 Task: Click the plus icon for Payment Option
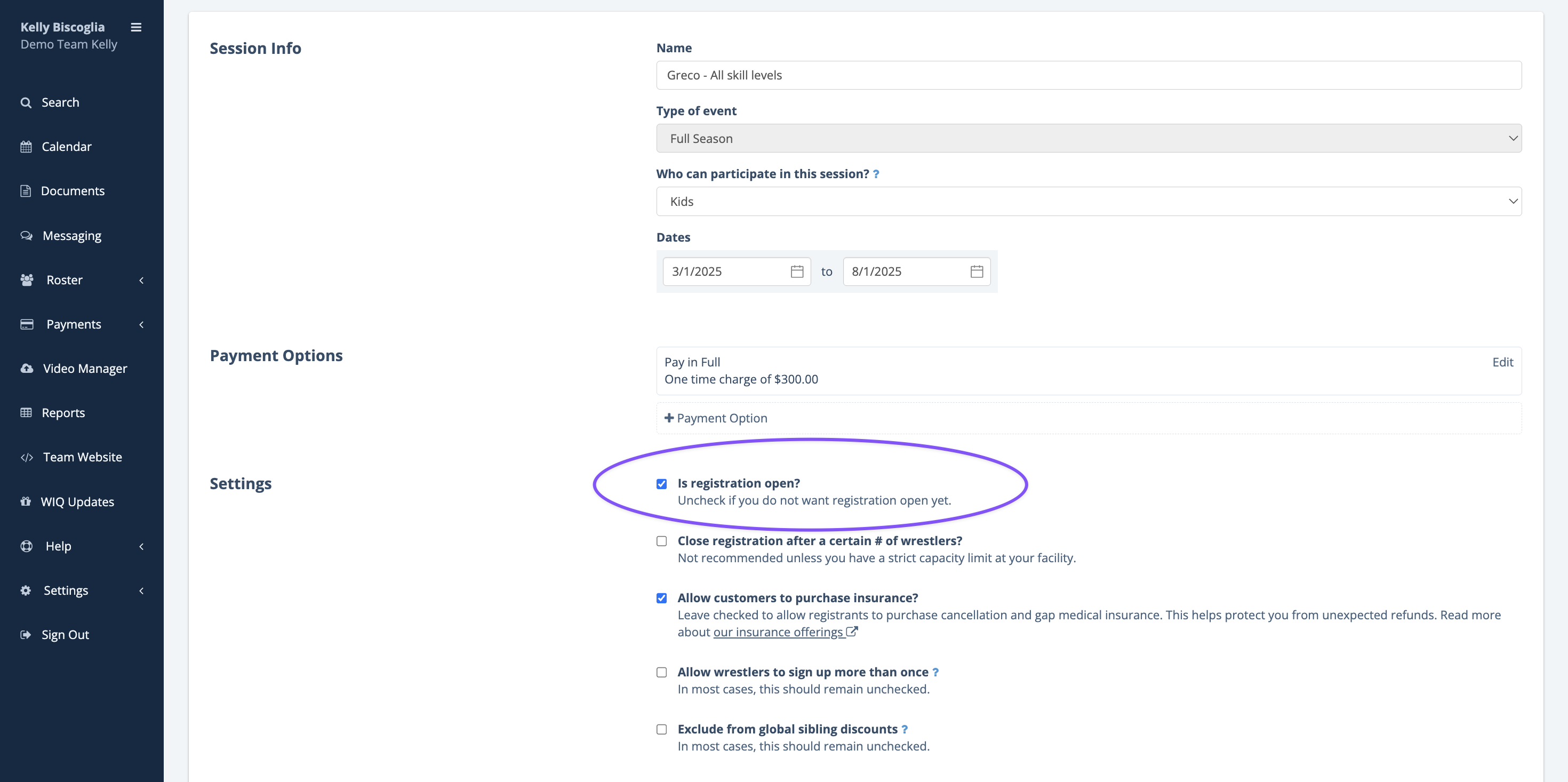tap(669, 418)
